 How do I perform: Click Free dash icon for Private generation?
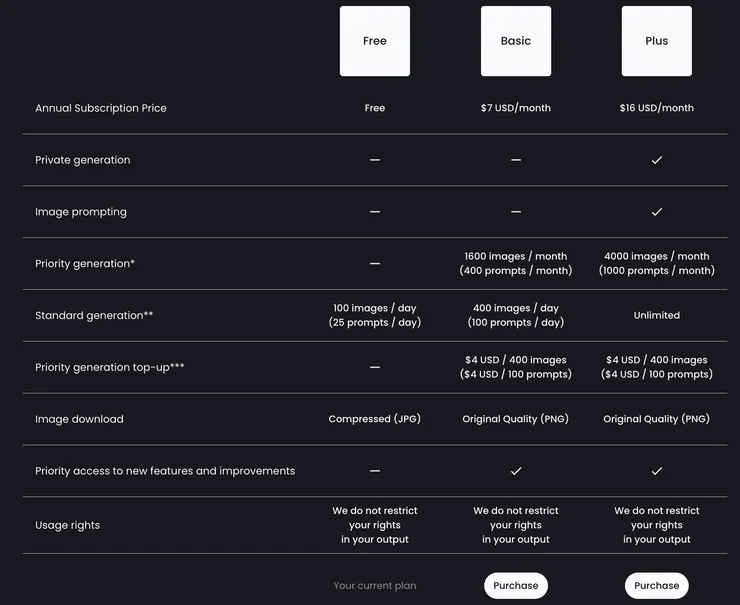[375, 160]
